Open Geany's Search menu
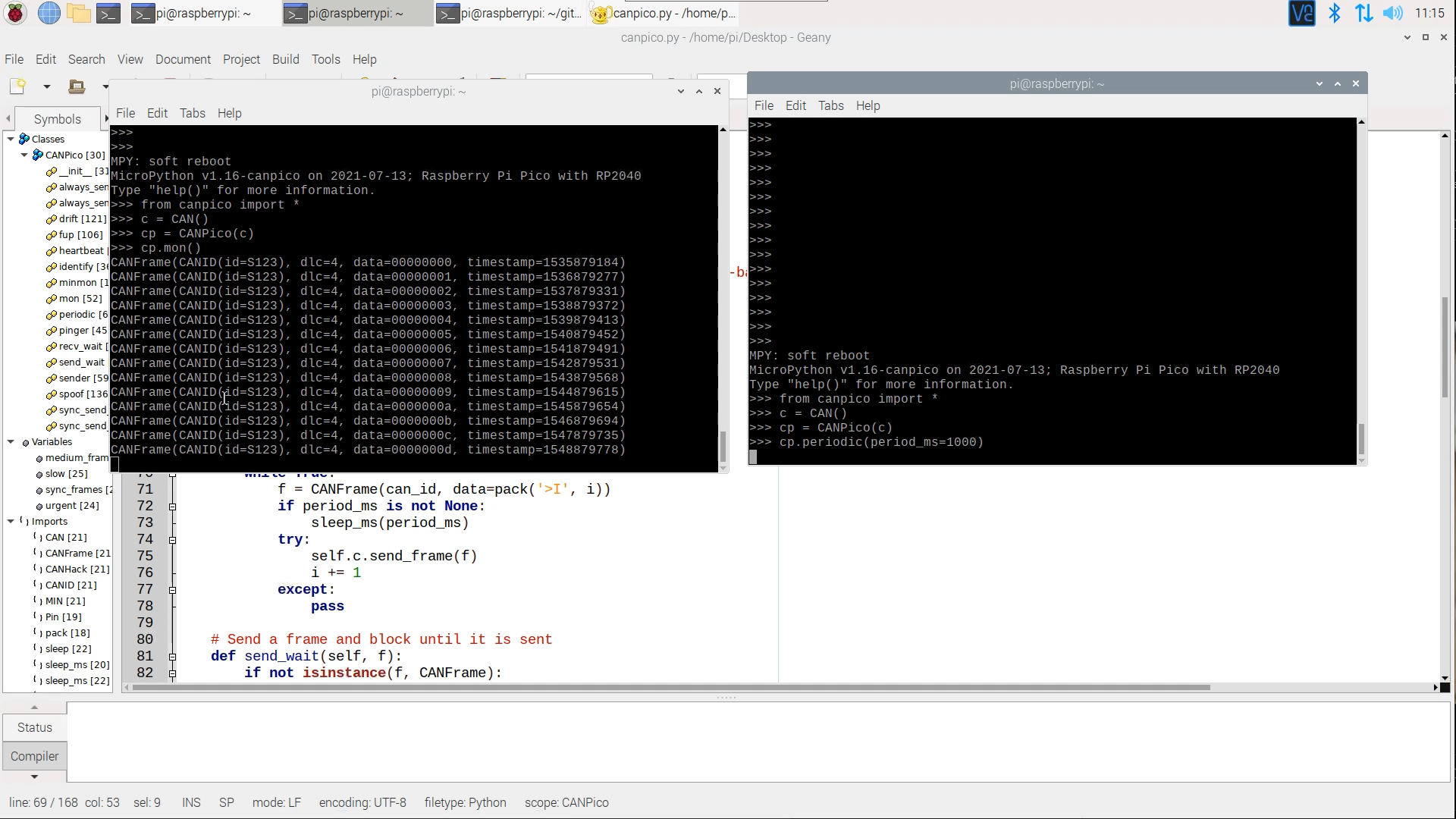Screen dimensions: 1456x819 (86, 59)
